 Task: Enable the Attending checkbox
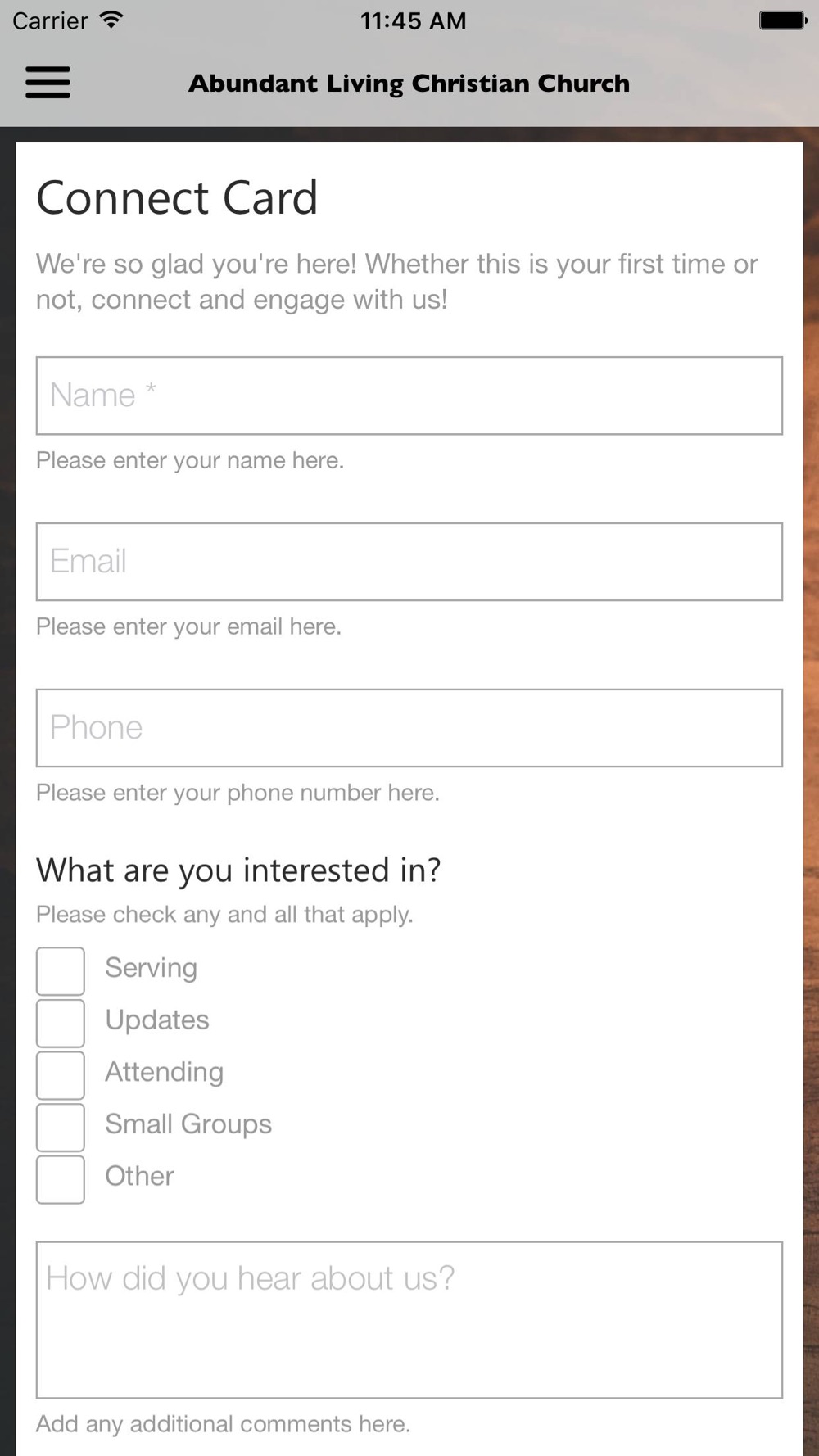[x=61, y=1075]
